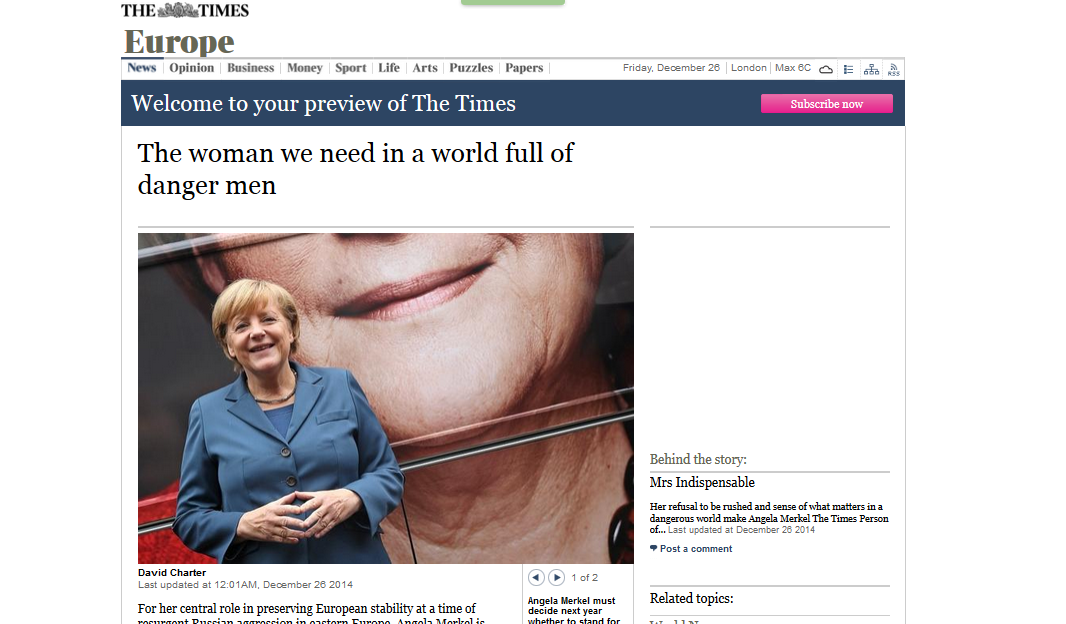Image resolution: width=1066 pixels, height=624 pixels.
Task: Select the Papers menu item
Action: pos(524,68)
